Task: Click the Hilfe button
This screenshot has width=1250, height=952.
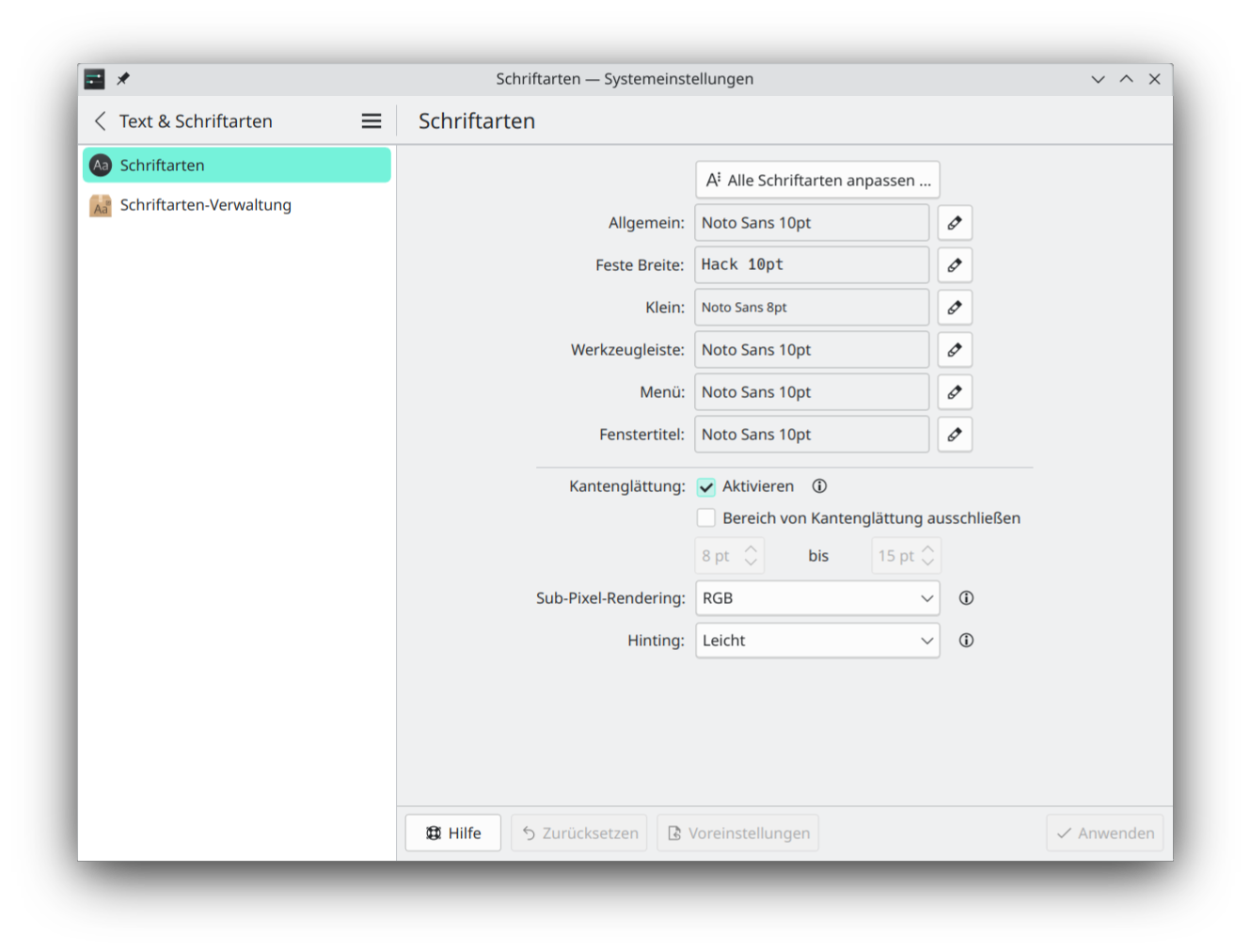Action: pyautogui.click(x=453, y=833)
